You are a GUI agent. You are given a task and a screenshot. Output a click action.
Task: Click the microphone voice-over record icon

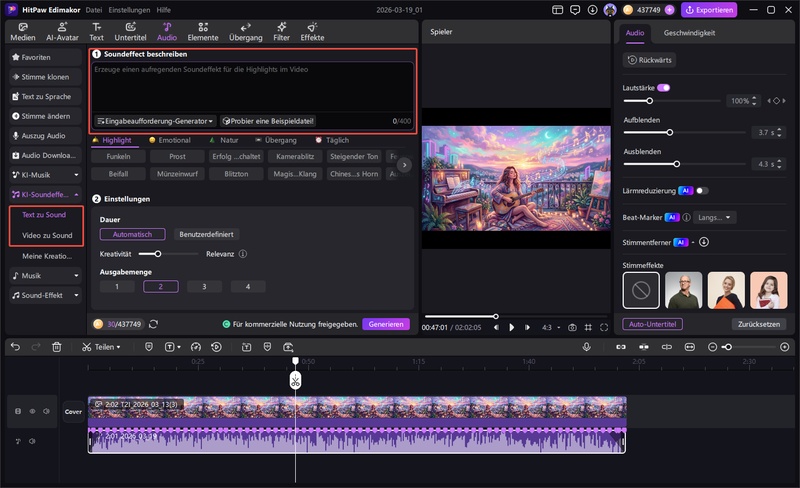[x=587, y=347]
